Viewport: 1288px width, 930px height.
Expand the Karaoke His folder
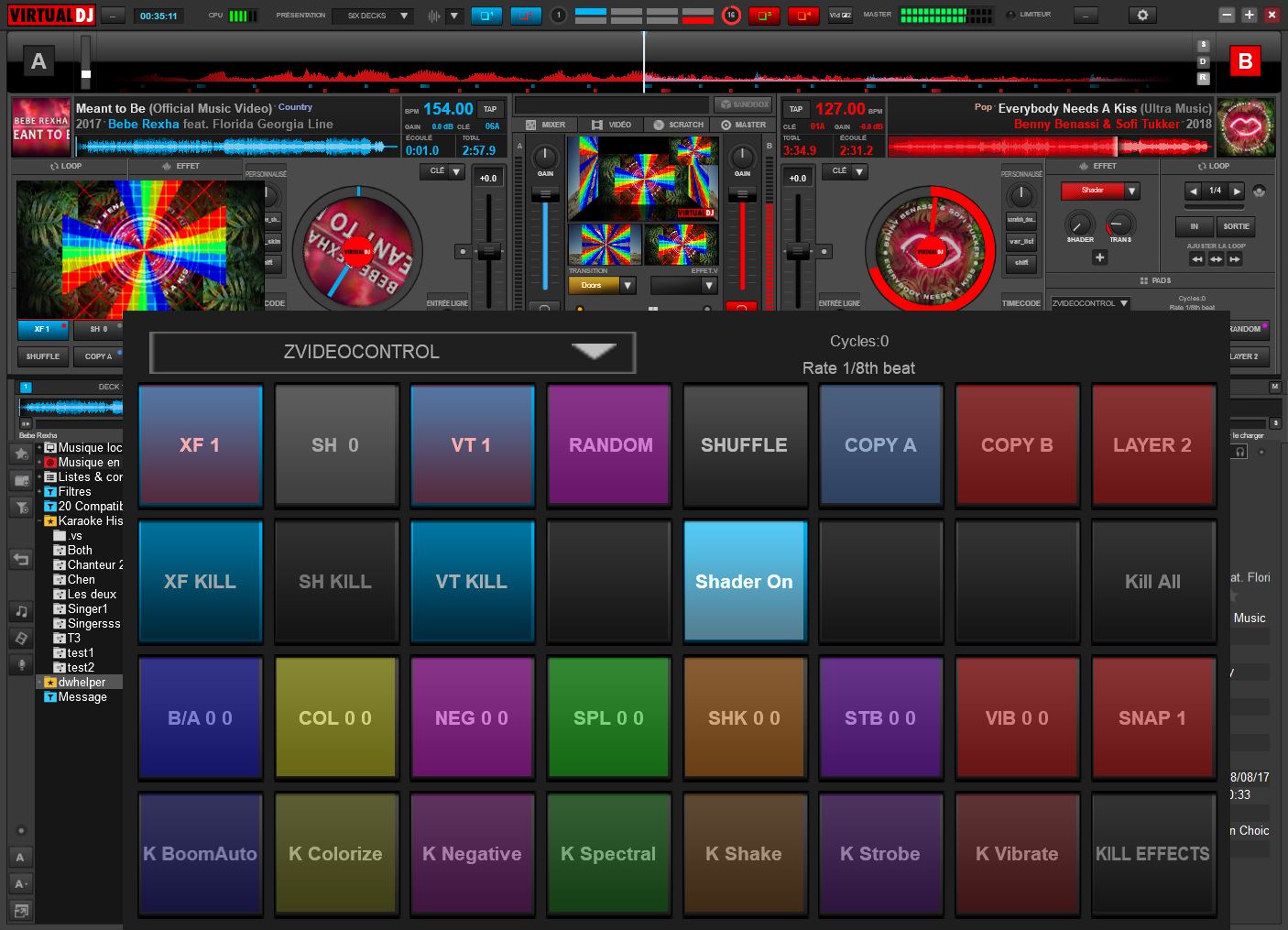(x=39, y=520)
